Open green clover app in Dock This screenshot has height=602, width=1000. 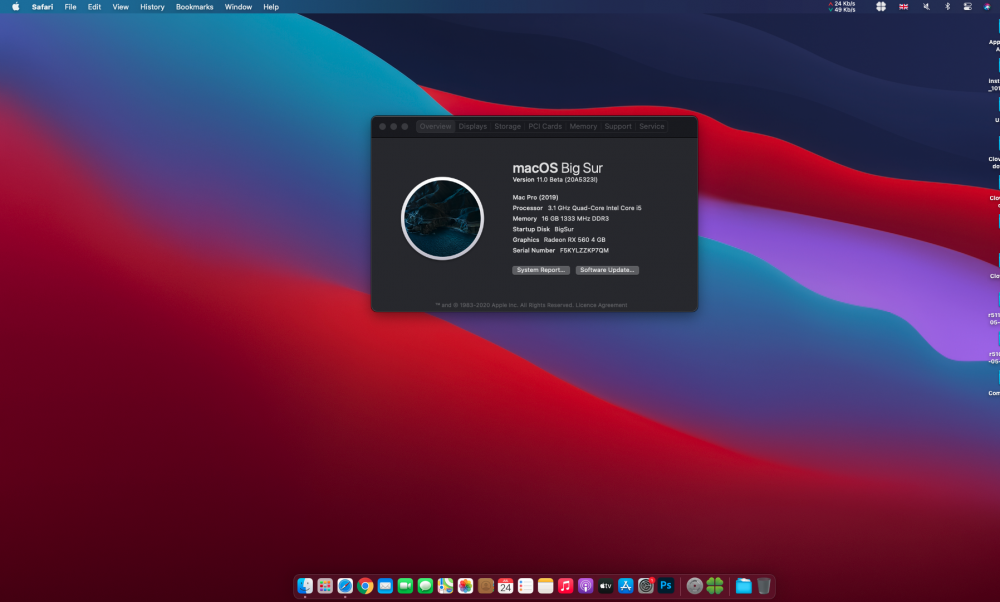point(715,585)
